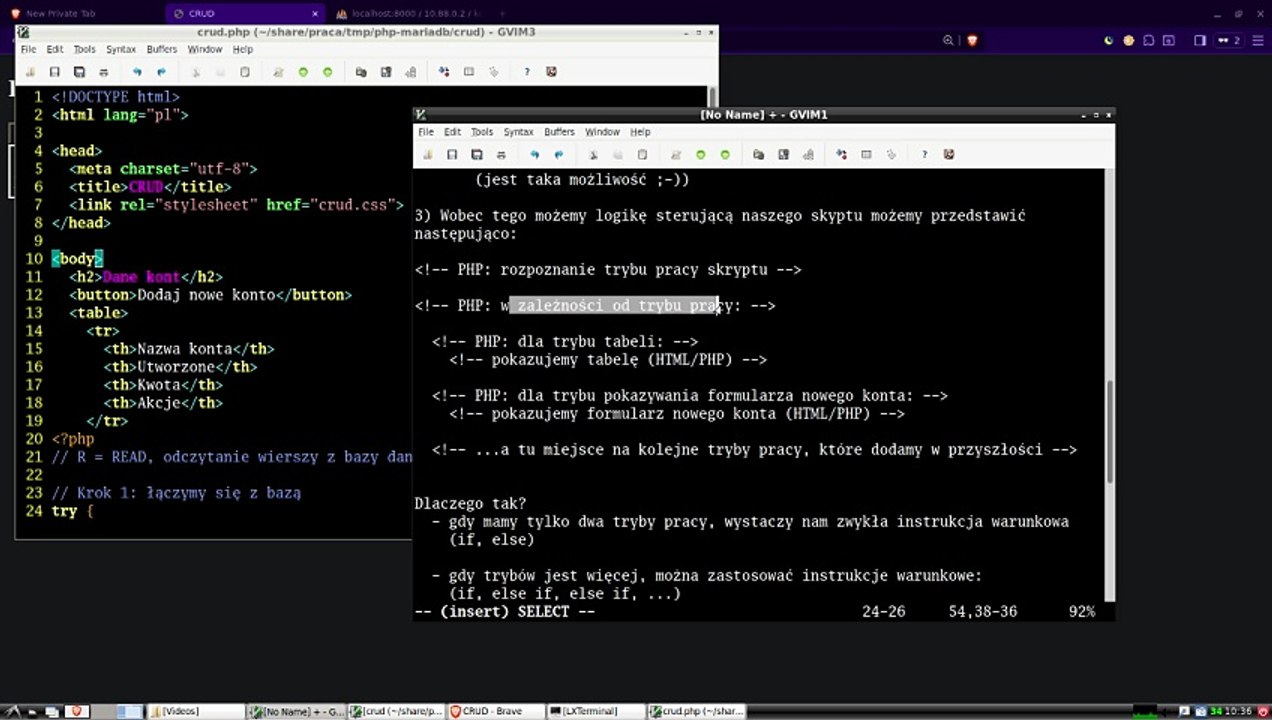
Task: Click Save All icon in GVIM3 toolbar
Action: (79, 72)
